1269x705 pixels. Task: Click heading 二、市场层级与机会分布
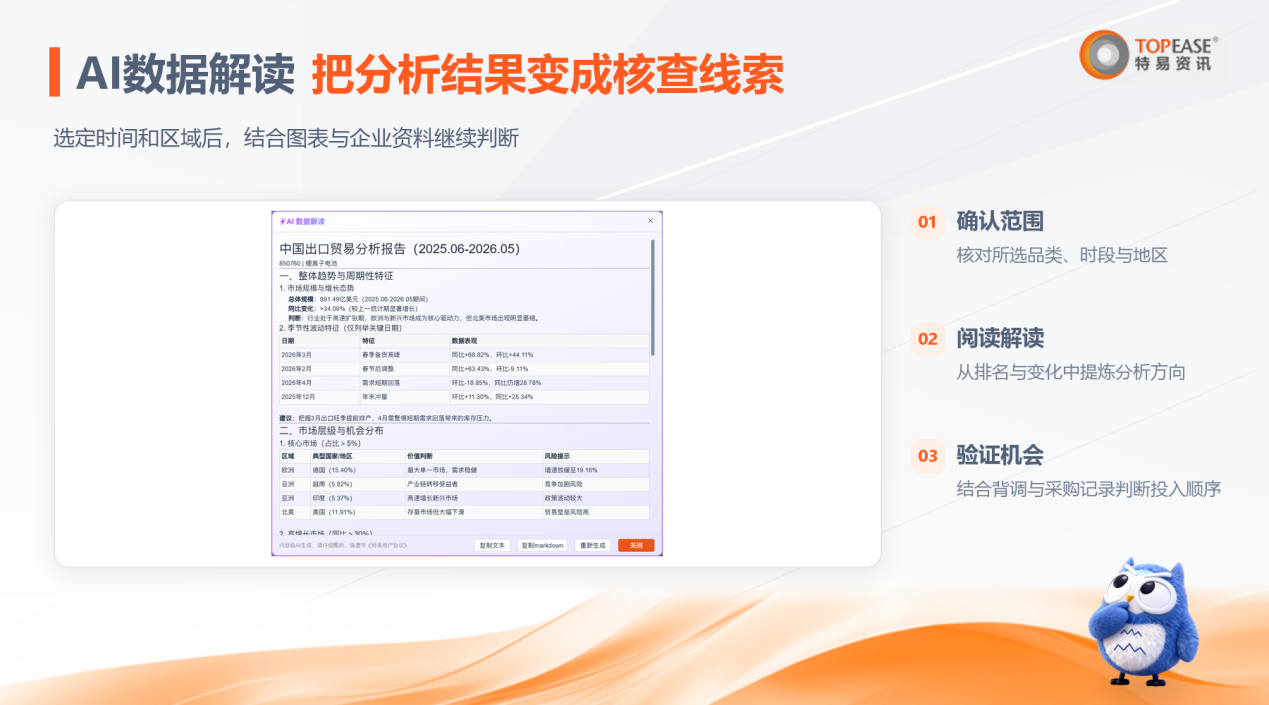tap(331, 430)
